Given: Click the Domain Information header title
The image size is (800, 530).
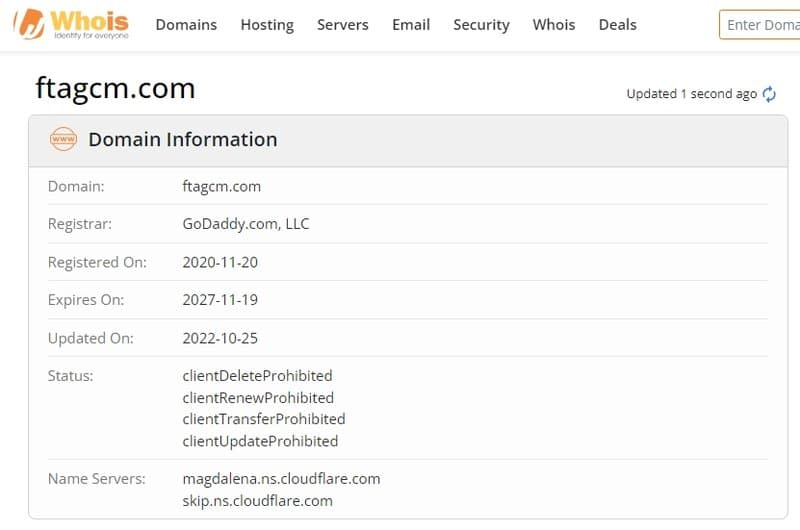Looking at the screenshot, I should 183,140.
